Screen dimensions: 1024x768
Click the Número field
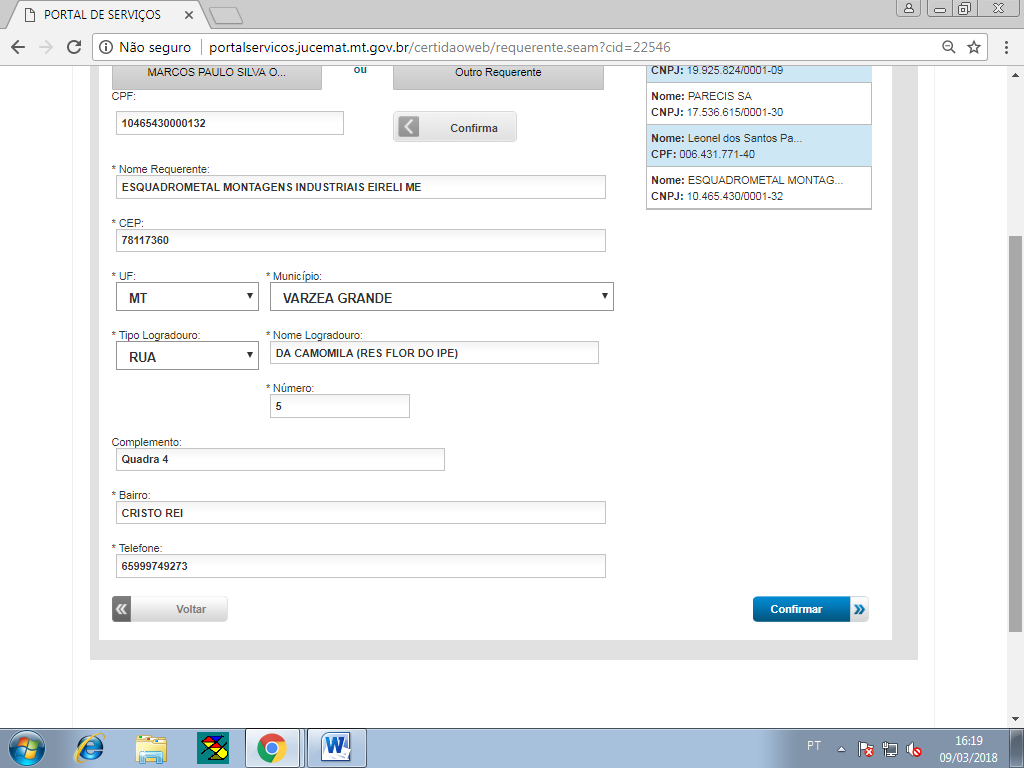(x=340, y=406)
